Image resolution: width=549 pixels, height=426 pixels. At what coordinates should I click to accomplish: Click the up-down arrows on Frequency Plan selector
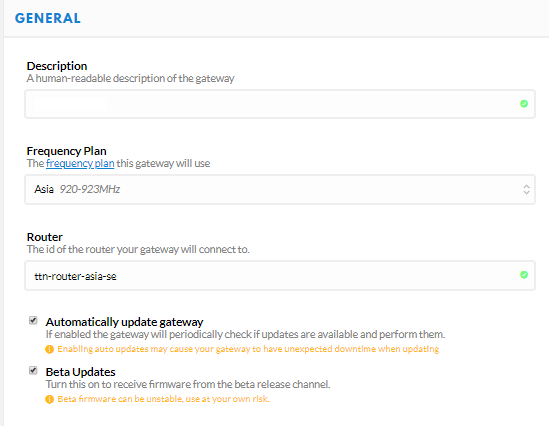[526, 189]
